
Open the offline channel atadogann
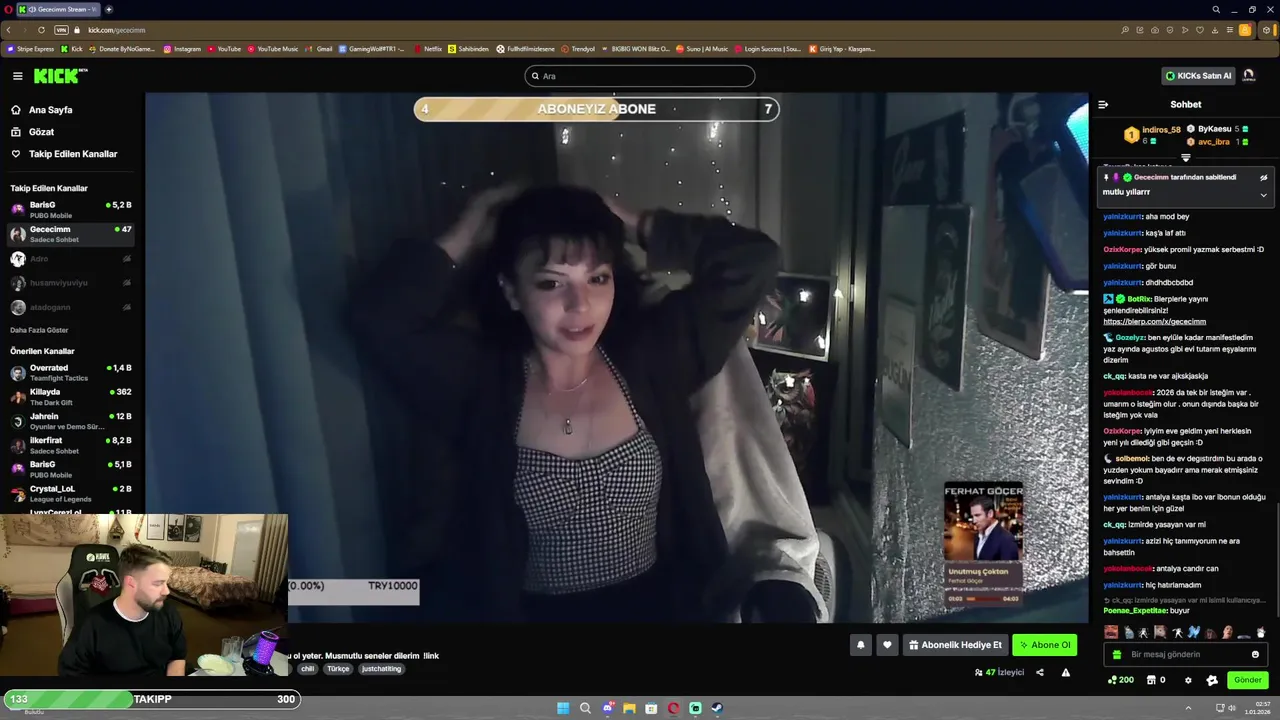[x=70, y=307]
